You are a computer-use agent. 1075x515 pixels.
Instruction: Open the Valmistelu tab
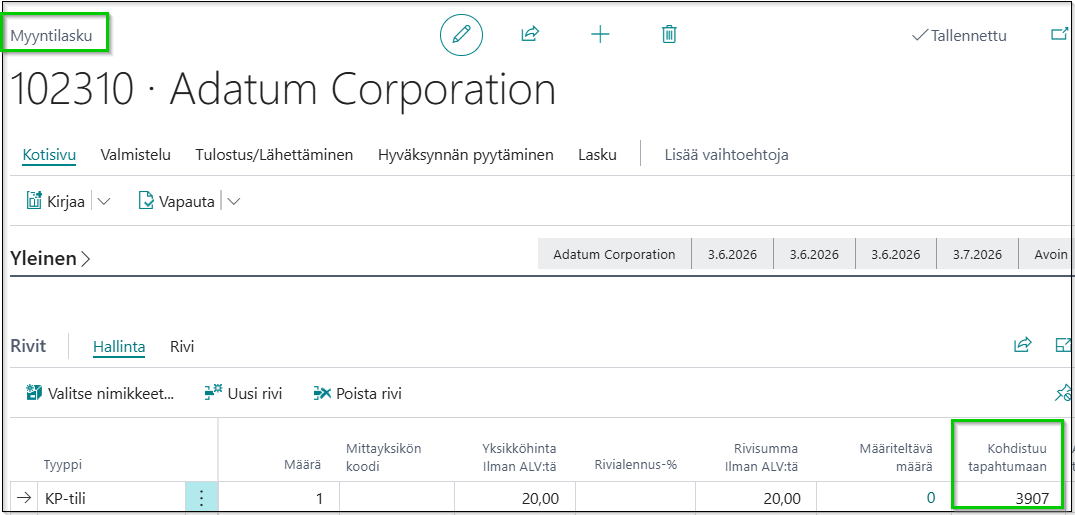click(136, 154)
